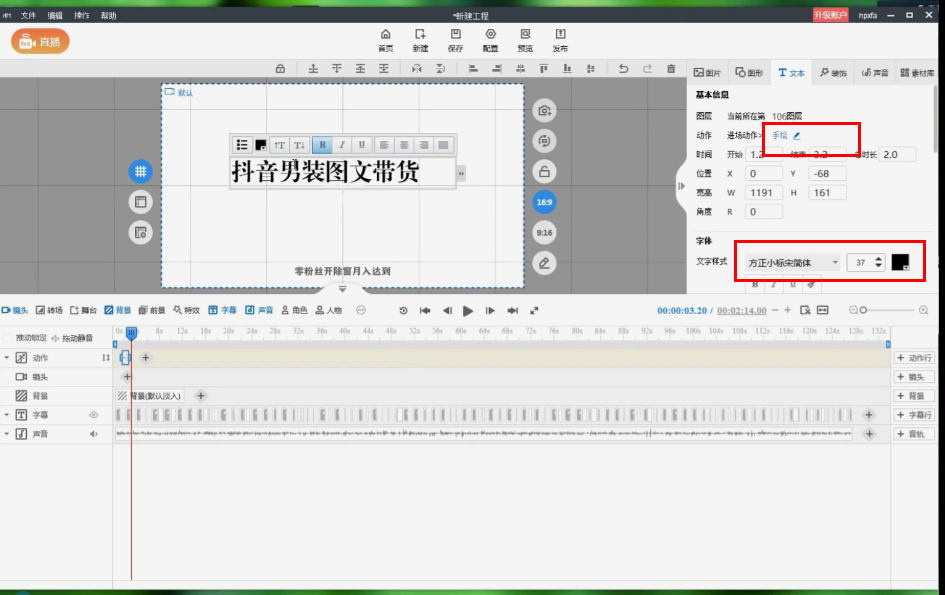
Task: Toggle bold in floating text toolbar
Action: pyautogui.click(x=322, y=145)
